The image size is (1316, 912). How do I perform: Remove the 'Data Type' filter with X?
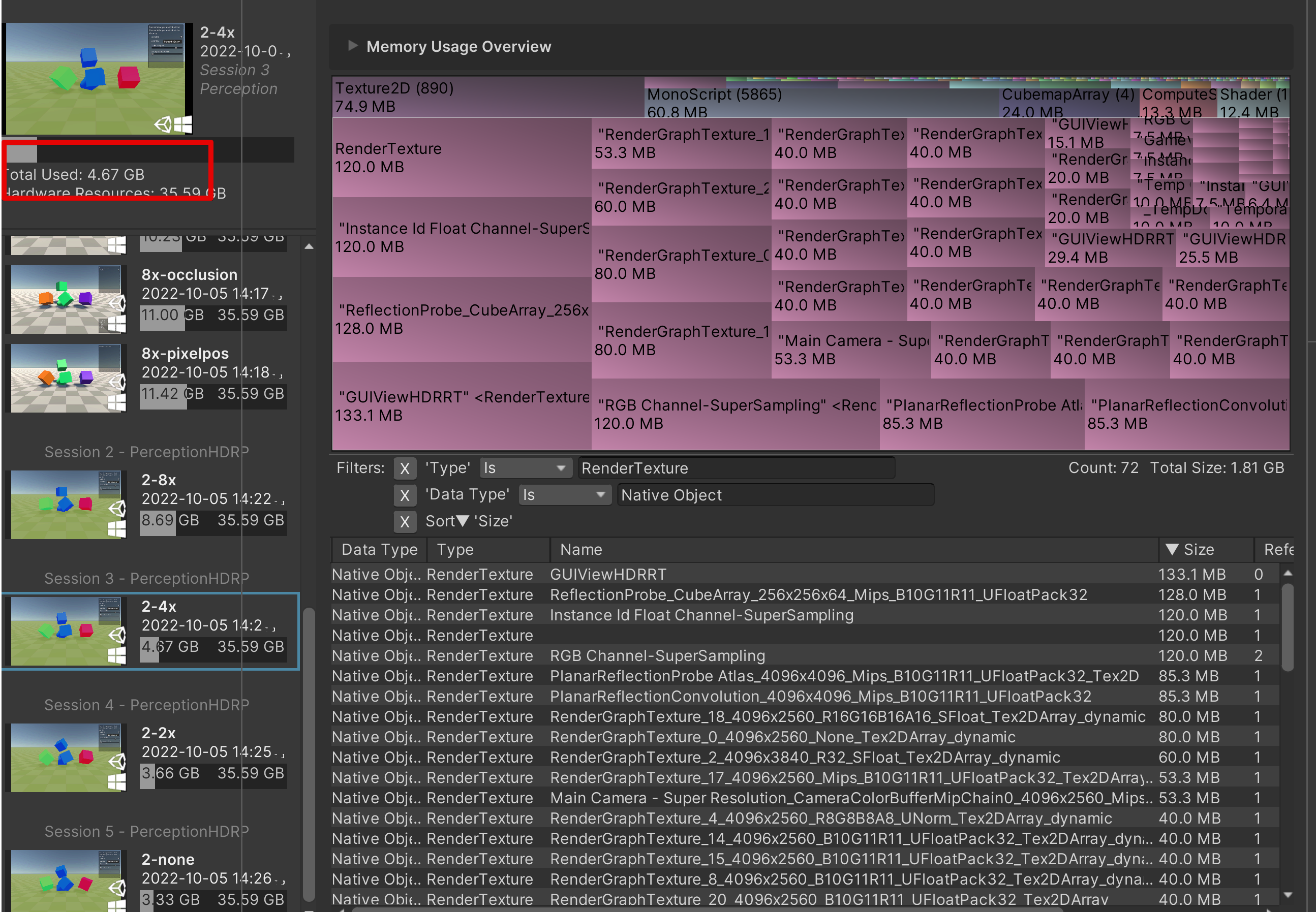pyautogui.click(x=404, y=495)
